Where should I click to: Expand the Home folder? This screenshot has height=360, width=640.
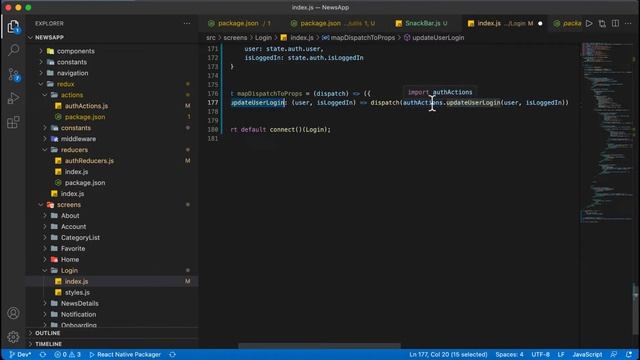70,260
